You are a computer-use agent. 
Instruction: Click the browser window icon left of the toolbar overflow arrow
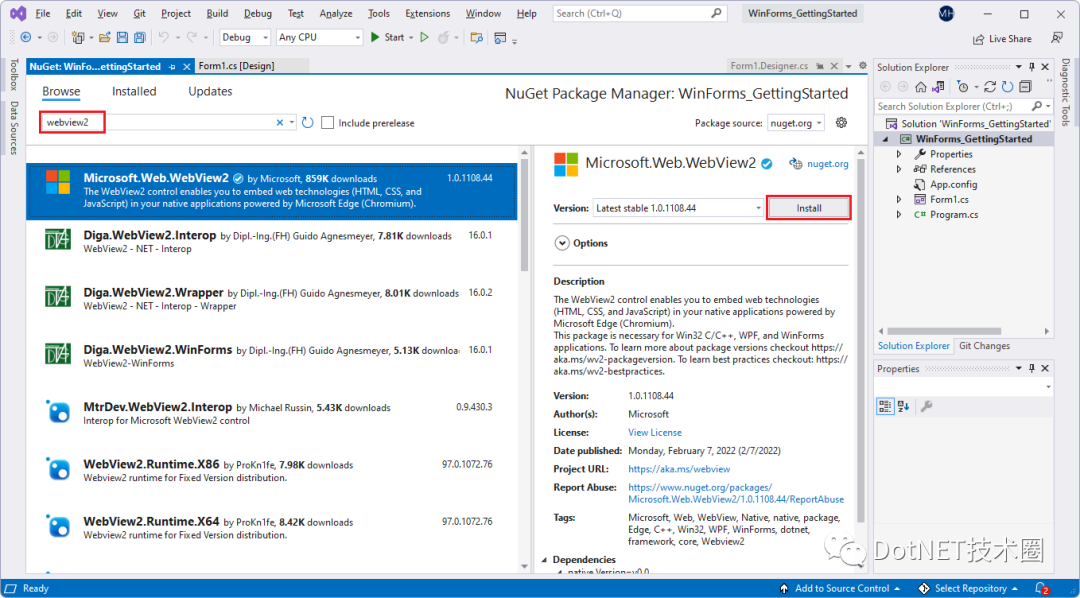click(x=500, y=37)
